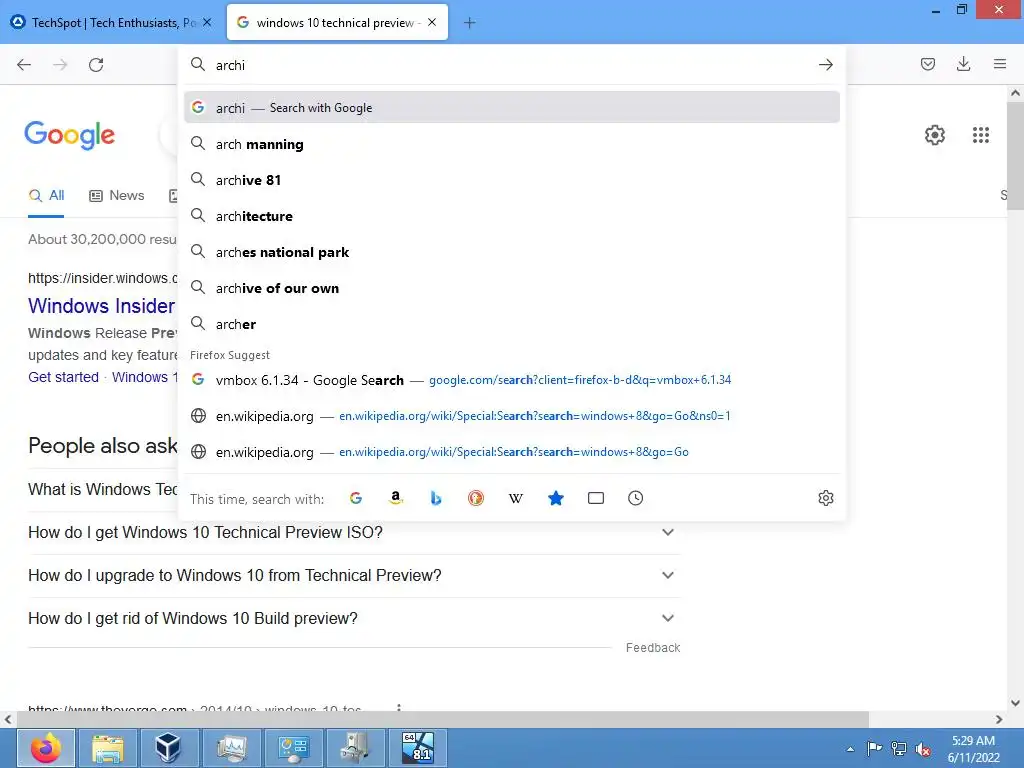1024x768 pixels.
Task: Search bookmarks using the star icon
Action: pyautogui.click(x=556, y=498)
